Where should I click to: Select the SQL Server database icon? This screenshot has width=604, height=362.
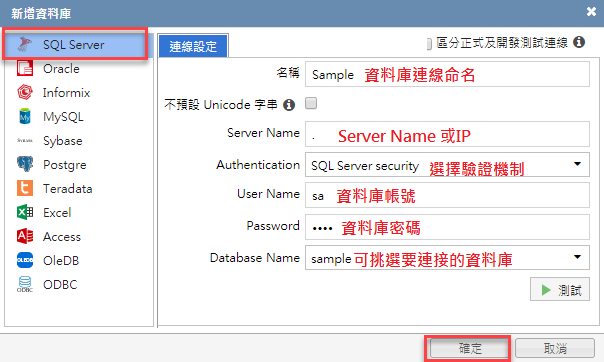[x=25, y=44]
